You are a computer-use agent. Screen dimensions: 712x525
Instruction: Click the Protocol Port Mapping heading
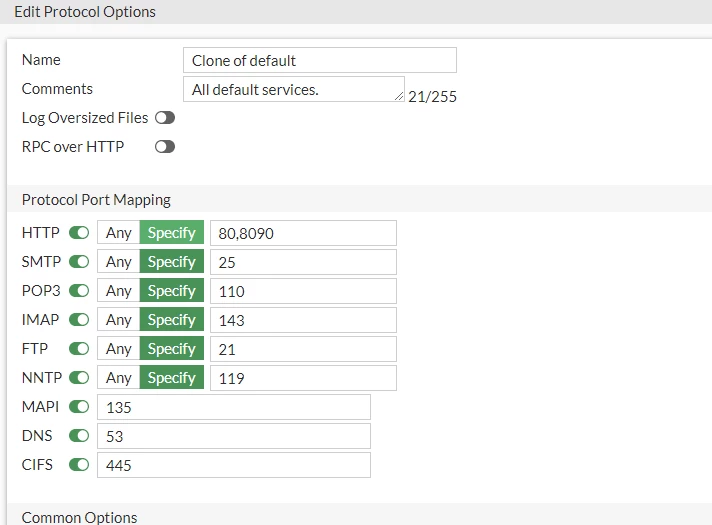pyautogui.click(x=96, y=200)
